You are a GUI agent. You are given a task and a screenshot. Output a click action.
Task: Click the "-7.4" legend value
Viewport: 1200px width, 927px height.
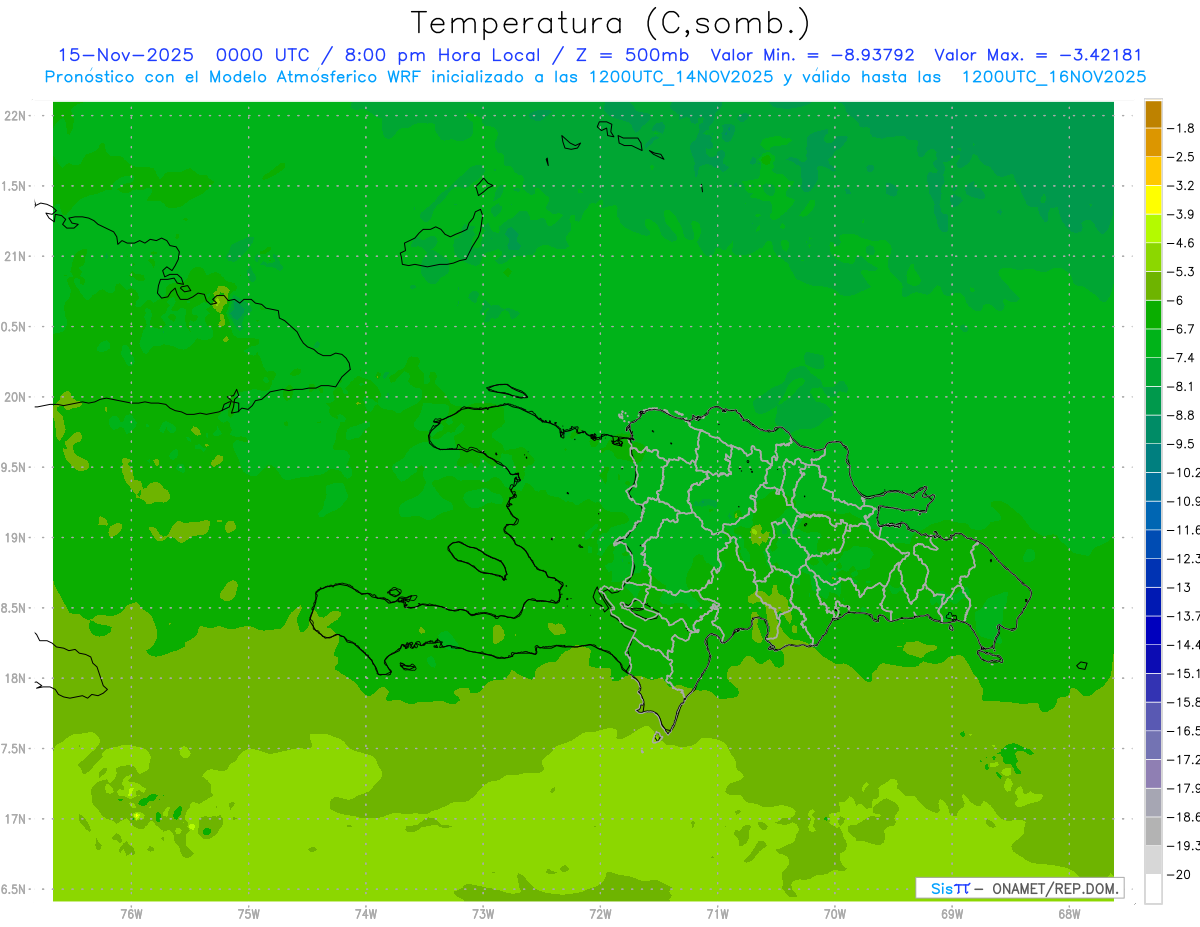tap(1182, 357)
